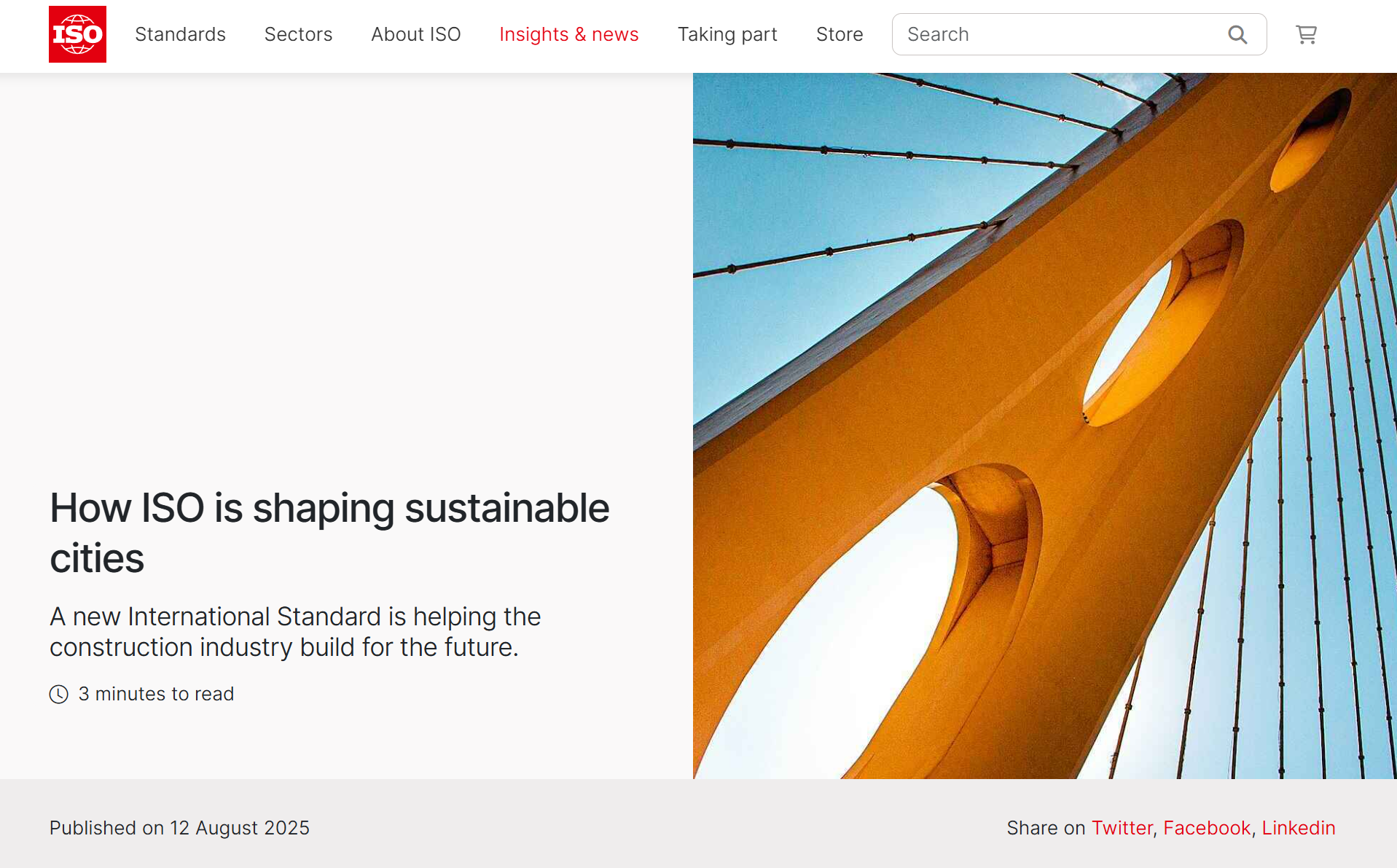Viewport: 1397px width, 868px height.
Task: Share the article on Linkedin
Action: pos(1298,828)
